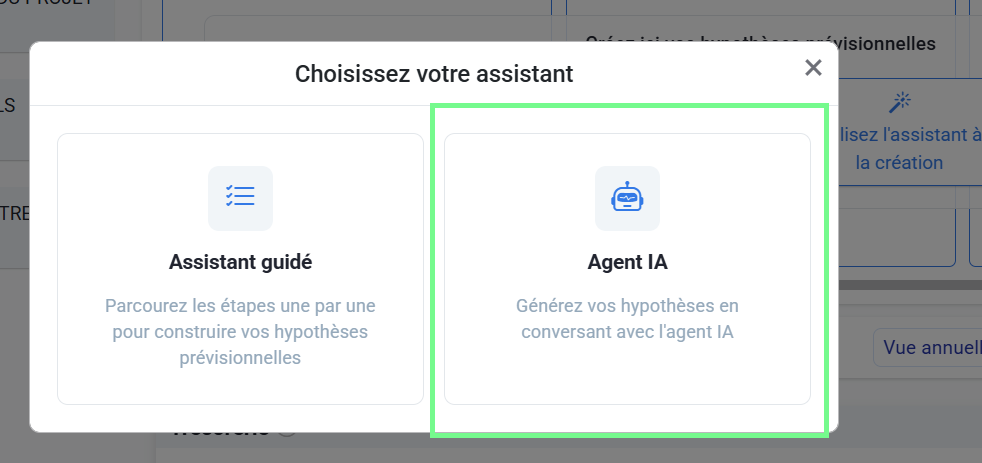Image resolution: width=982 pixels, height=463 pixels.
Task: Choose the Agent IA title
Action: (x=627, y=263)
